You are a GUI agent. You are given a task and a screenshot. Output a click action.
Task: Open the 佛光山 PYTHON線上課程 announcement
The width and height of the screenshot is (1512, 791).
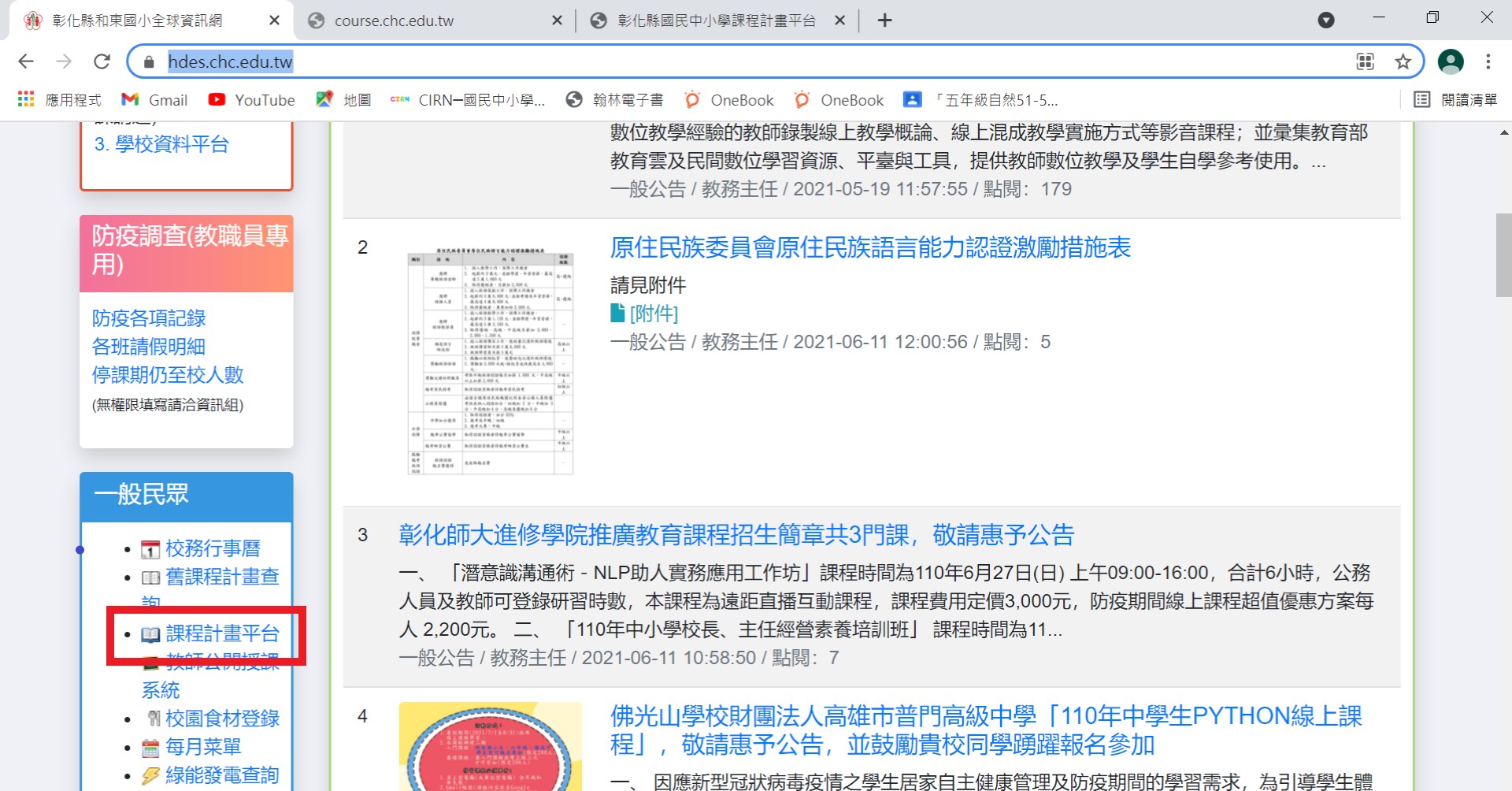coord(986,730)
